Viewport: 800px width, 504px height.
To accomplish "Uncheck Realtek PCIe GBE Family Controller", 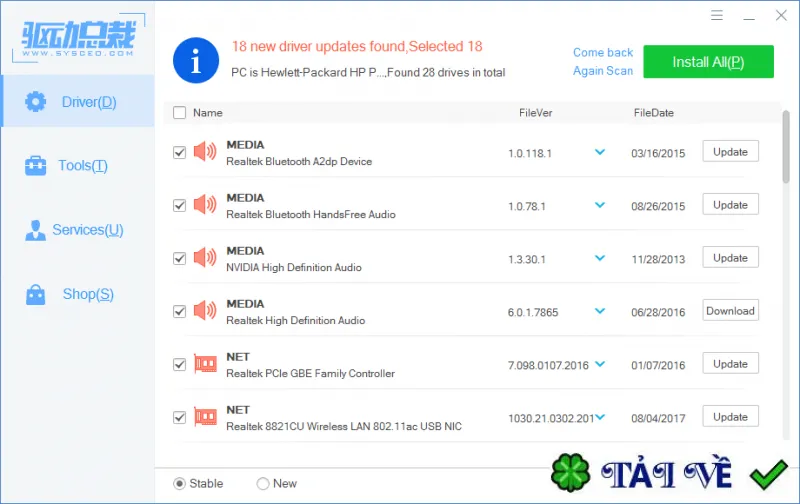I will [x=180, y=365].
